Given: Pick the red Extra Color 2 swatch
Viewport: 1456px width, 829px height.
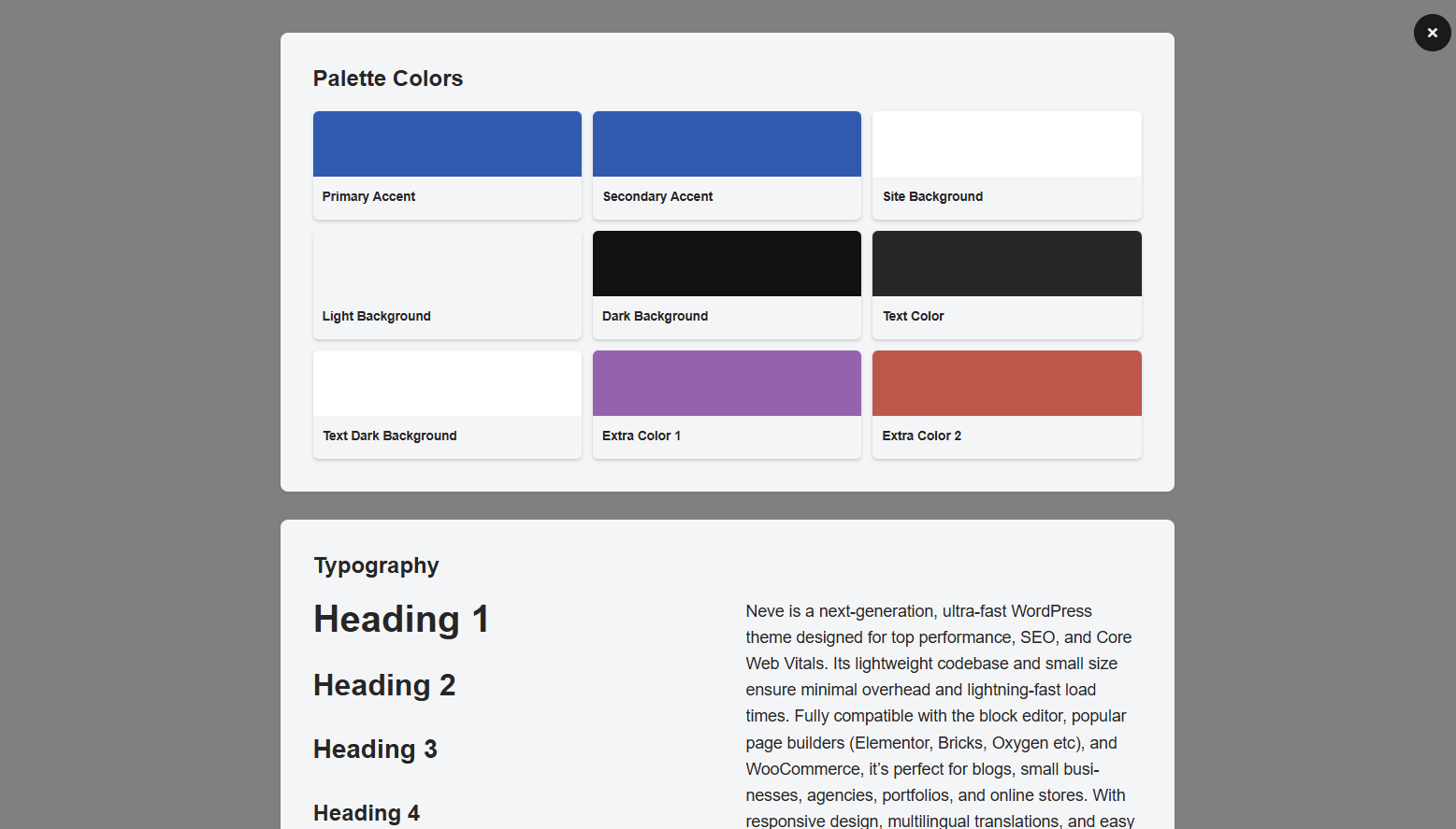Looking at the screenshot, I should tap(1006, 383).
